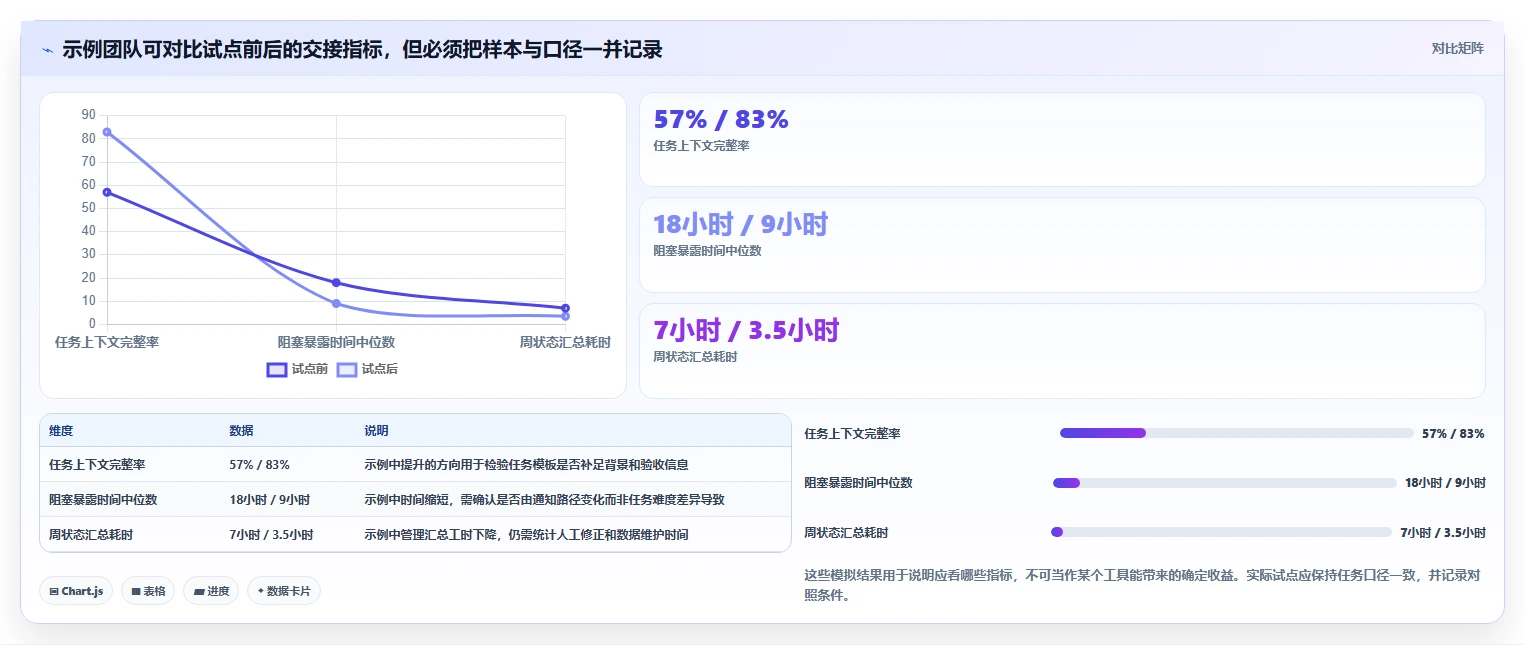Click the progress label 任务上下文完整率
Image resolution: width=1525 pixels, height=645 pixels.
(852, 433)
